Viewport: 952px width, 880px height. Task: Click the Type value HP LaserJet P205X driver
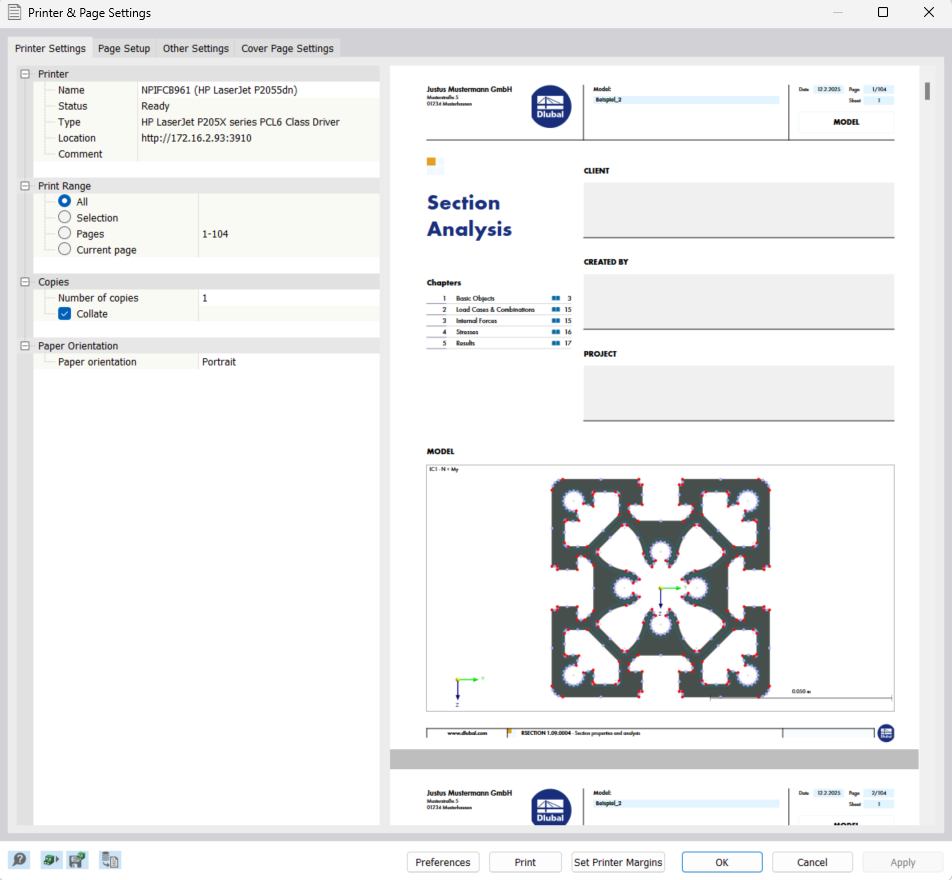click(240, 121)
